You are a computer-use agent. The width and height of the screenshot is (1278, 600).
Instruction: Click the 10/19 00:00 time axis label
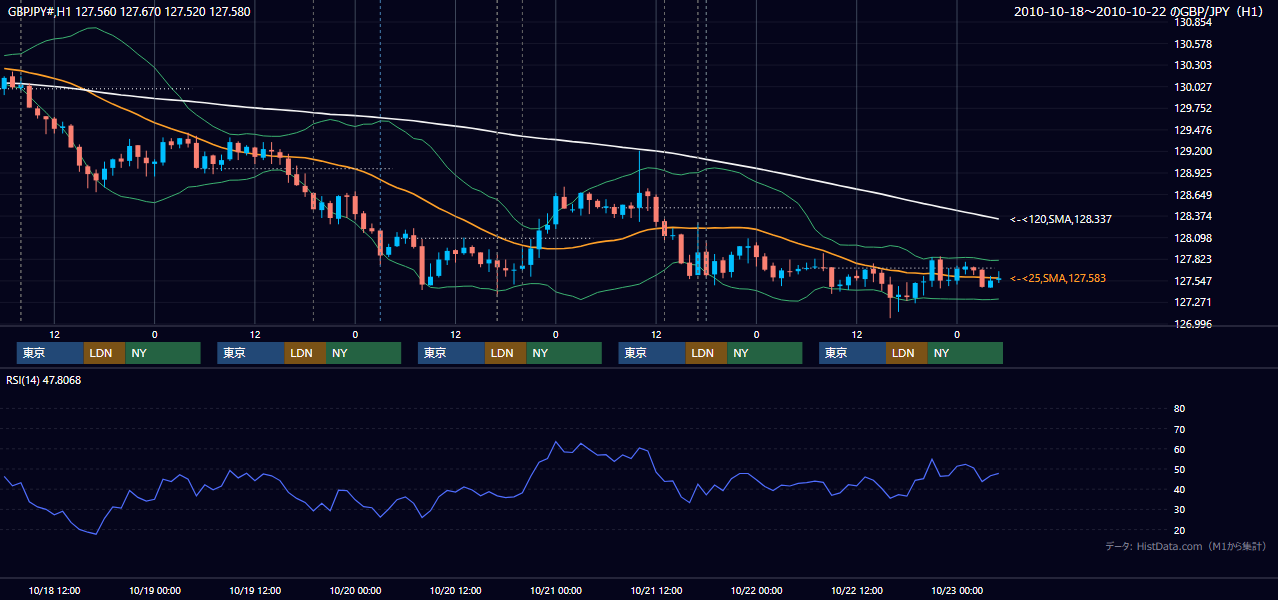[155, 590]
